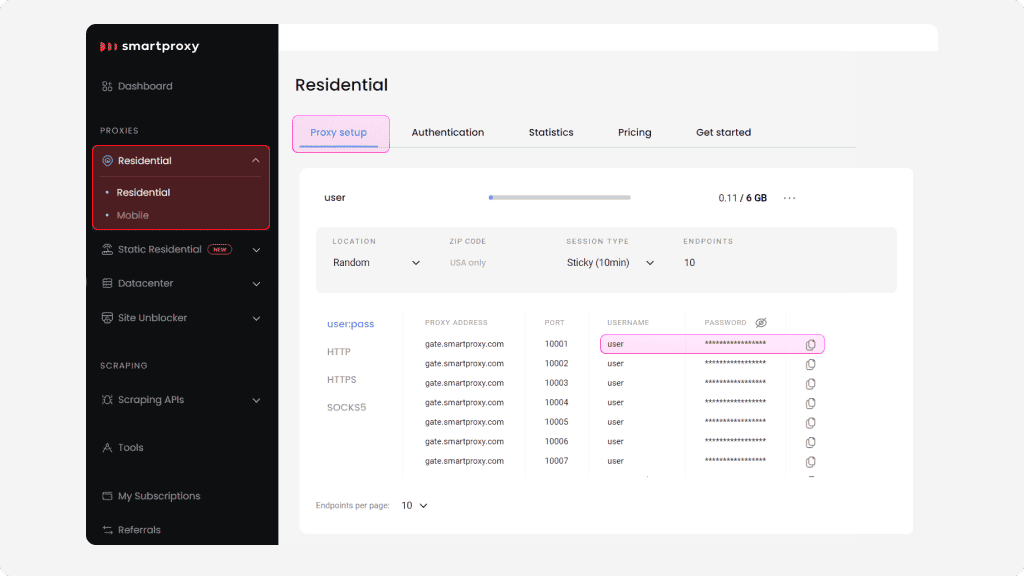Copy credentials for port 10001
This screenshot has width=1024, height=576.
(x=810, y=344)
